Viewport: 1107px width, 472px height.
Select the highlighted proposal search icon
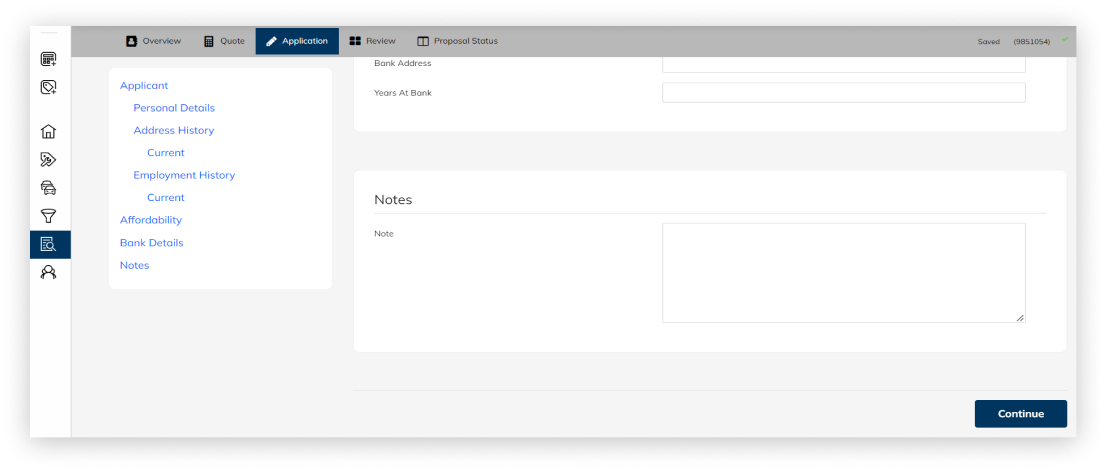coord(48,245)
